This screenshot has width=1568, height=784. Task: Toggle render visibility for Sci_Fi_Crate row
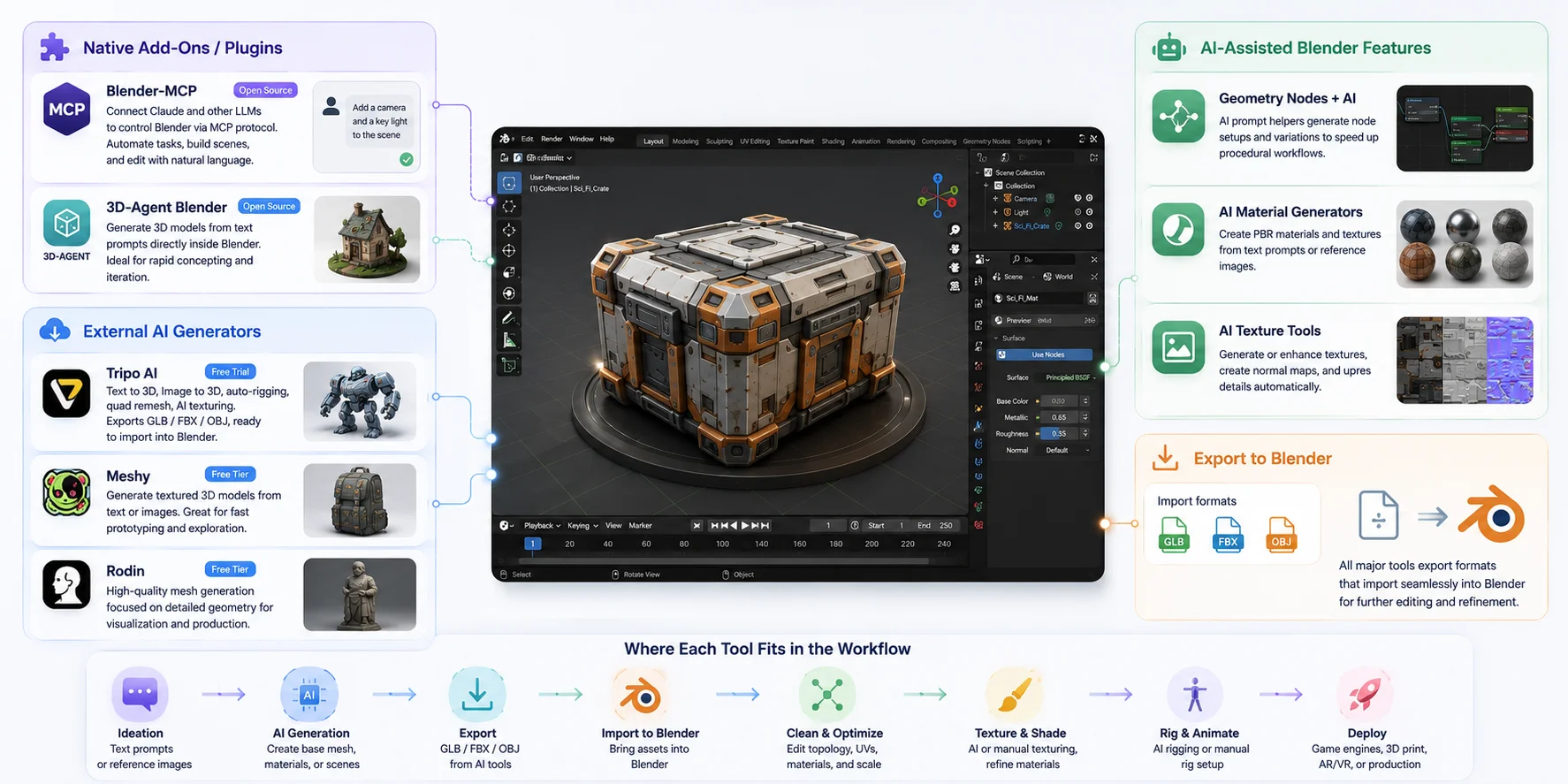[1089, 226]
